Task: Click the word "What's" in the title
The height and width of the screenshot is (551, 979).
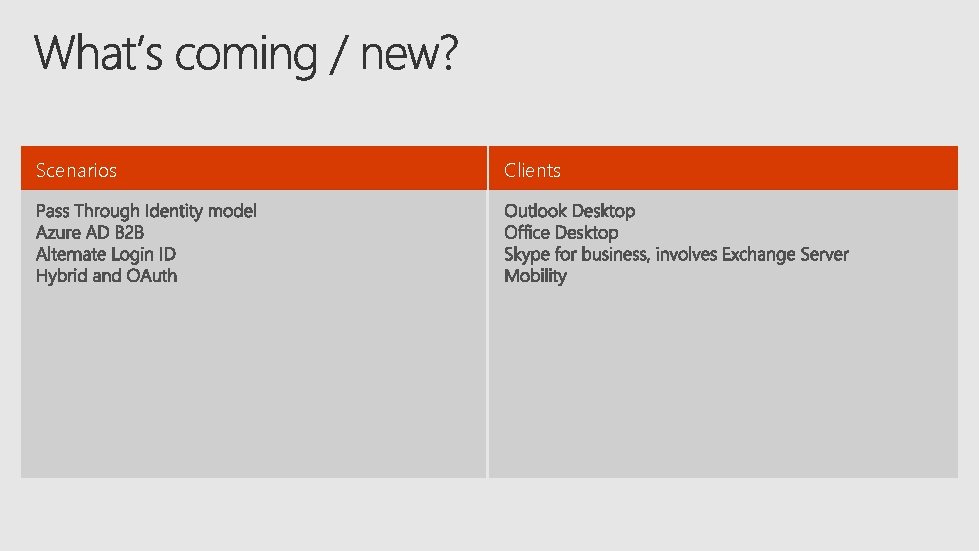Action: pyautogui.click(x=99, y=52)
